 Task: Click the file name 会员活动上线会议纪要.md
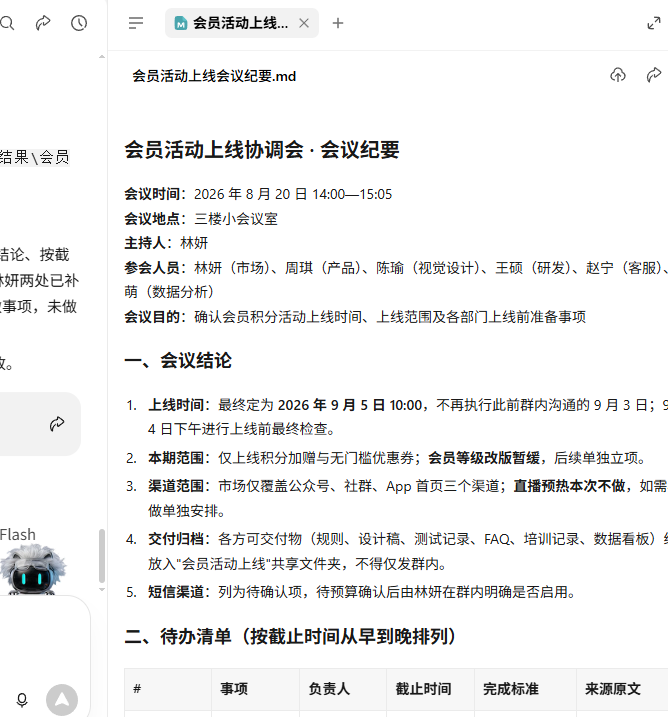click(214, 76)
